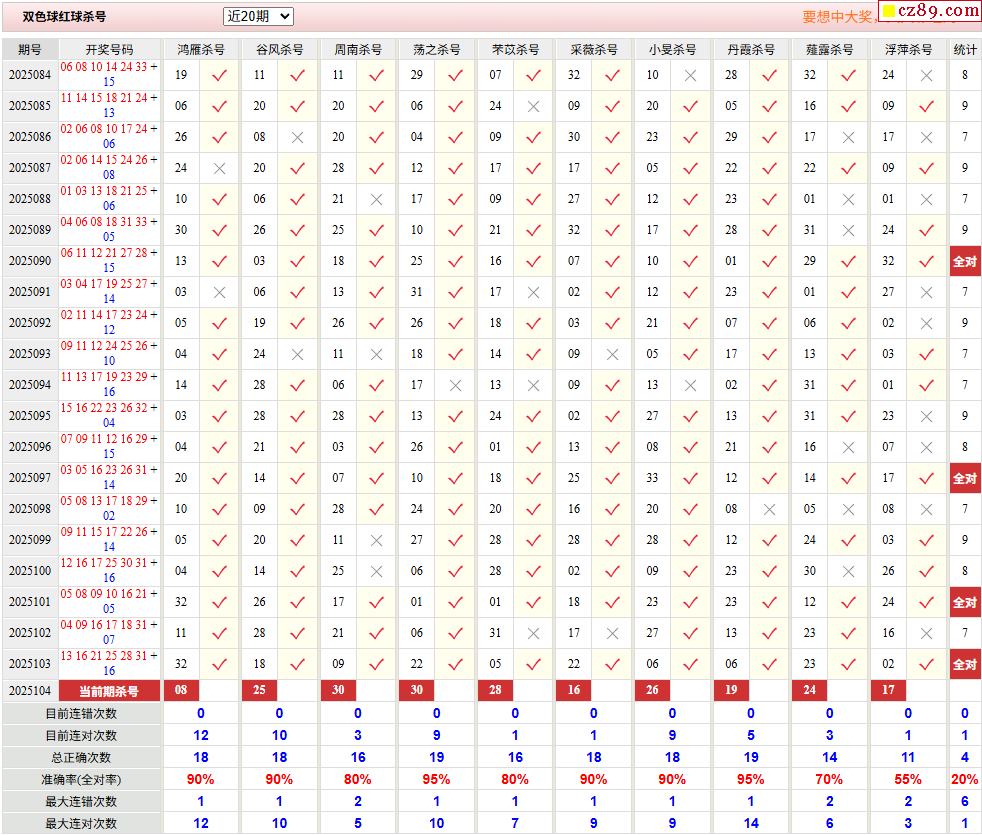Click the cross mark for 周南杀号 in row 2025099
Image resolution: width=982 pixels, height=835 pixels.
[x=376, y=541]
